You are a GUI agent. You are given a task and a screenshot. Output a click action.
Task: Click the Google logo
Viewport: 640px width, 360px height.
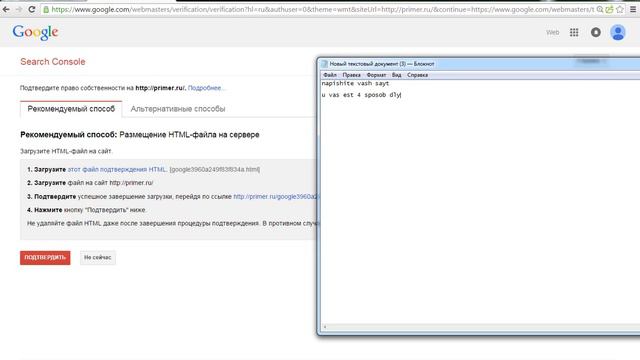click(35, 32)
